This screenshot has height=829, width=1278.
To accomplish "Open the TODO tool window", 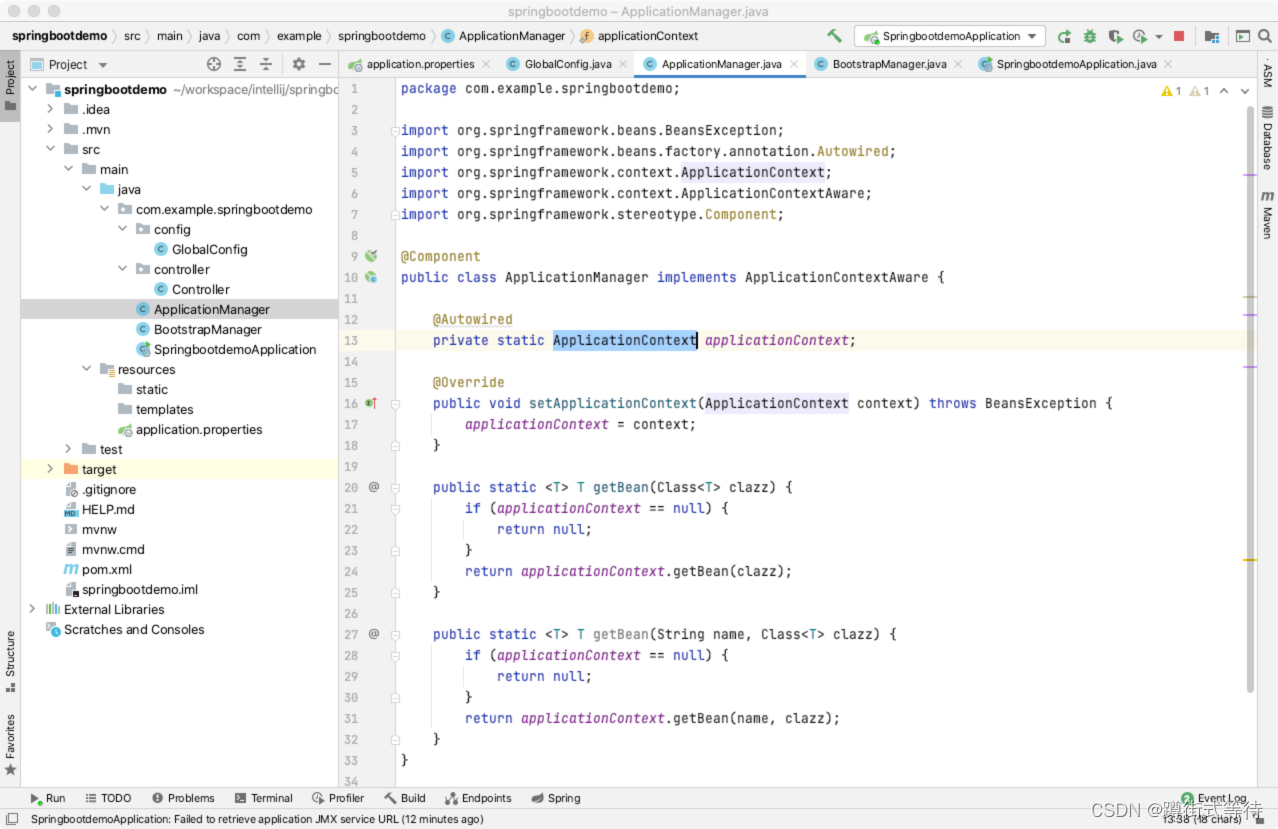I will click(x=108, y=798).
